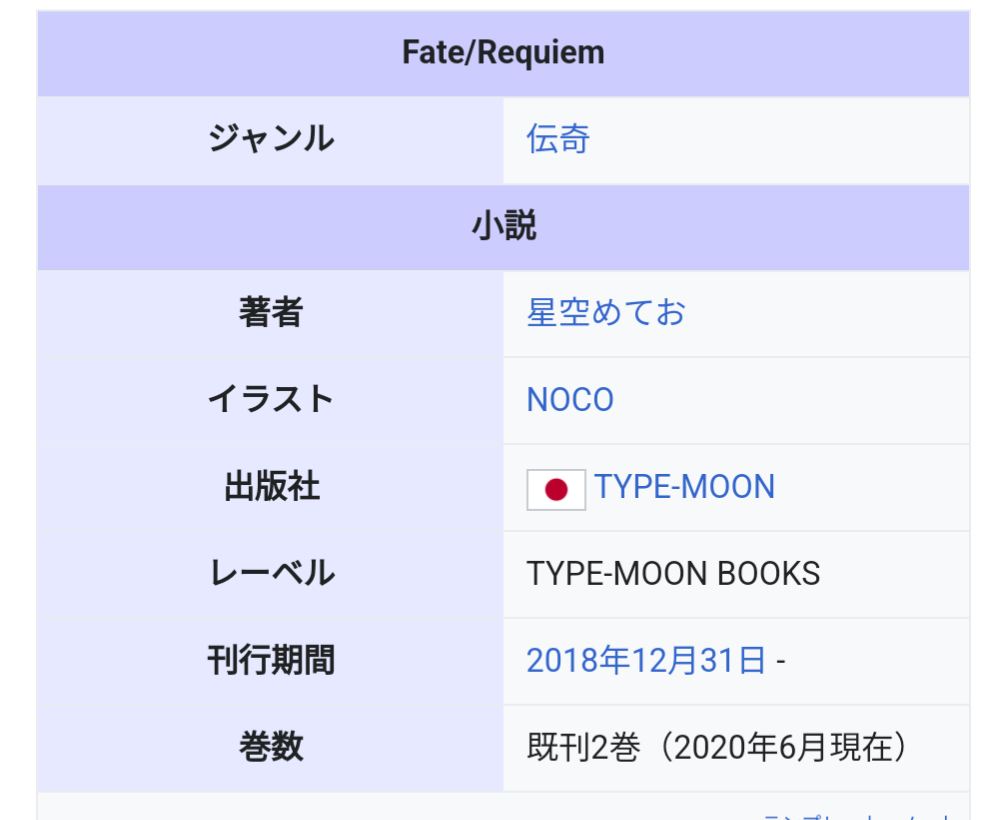This screenshot has height=820, width=1007.
Task: Click the イラスト row label
Action: click(x=271, y=401)
